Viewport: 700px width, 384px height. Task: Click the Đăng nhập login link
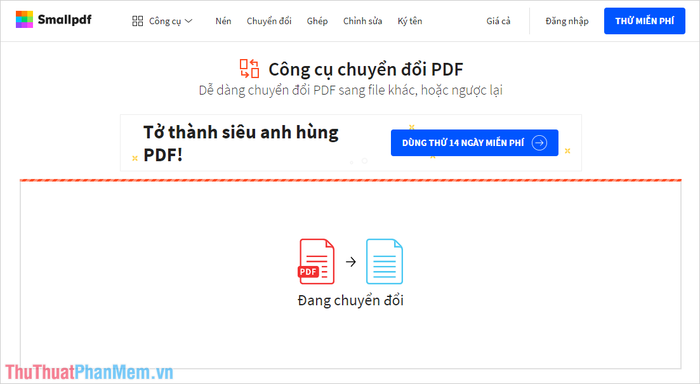point(567,21)
